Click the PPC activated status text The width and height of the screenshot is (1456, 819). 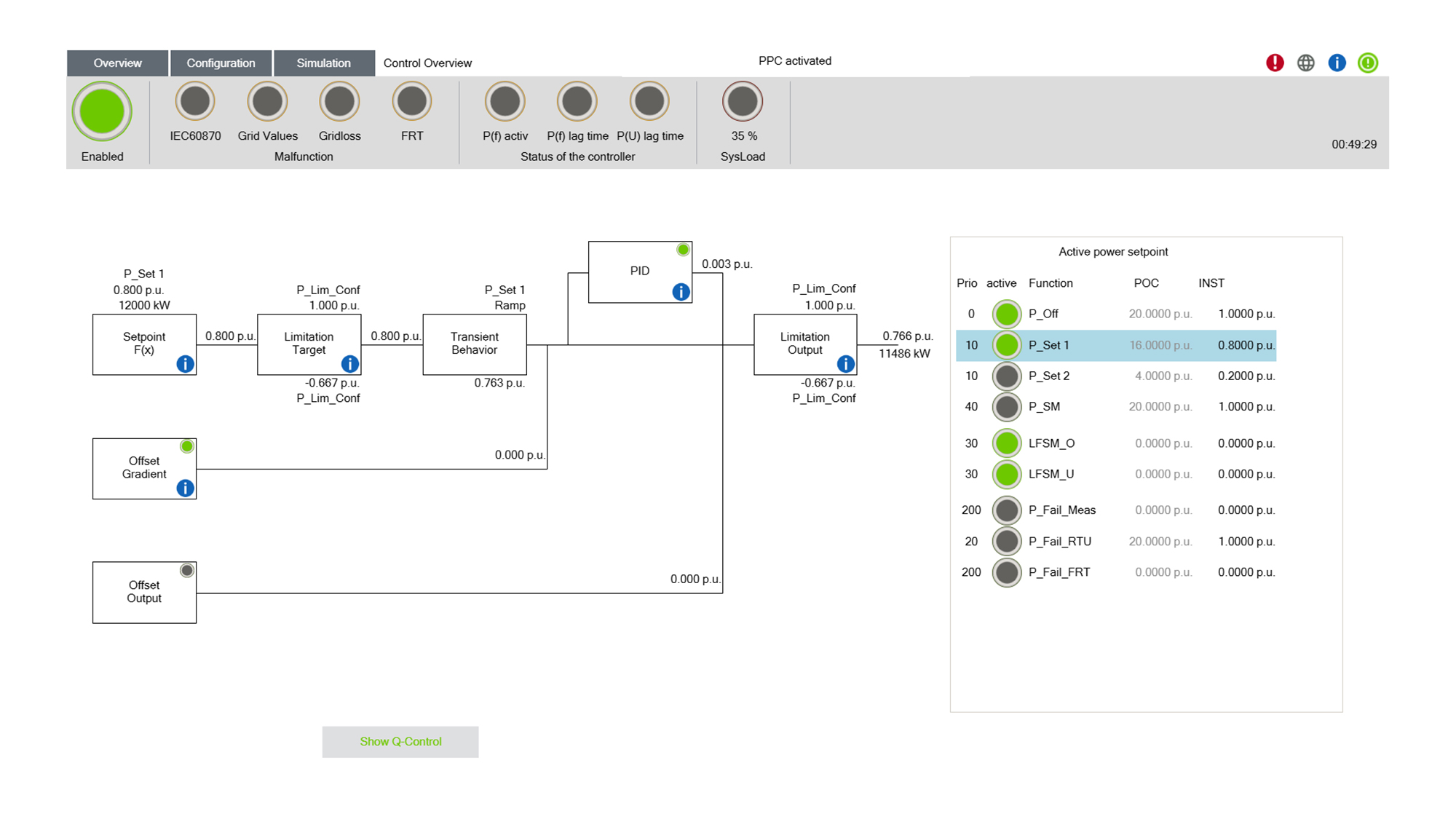coord(795,61)
